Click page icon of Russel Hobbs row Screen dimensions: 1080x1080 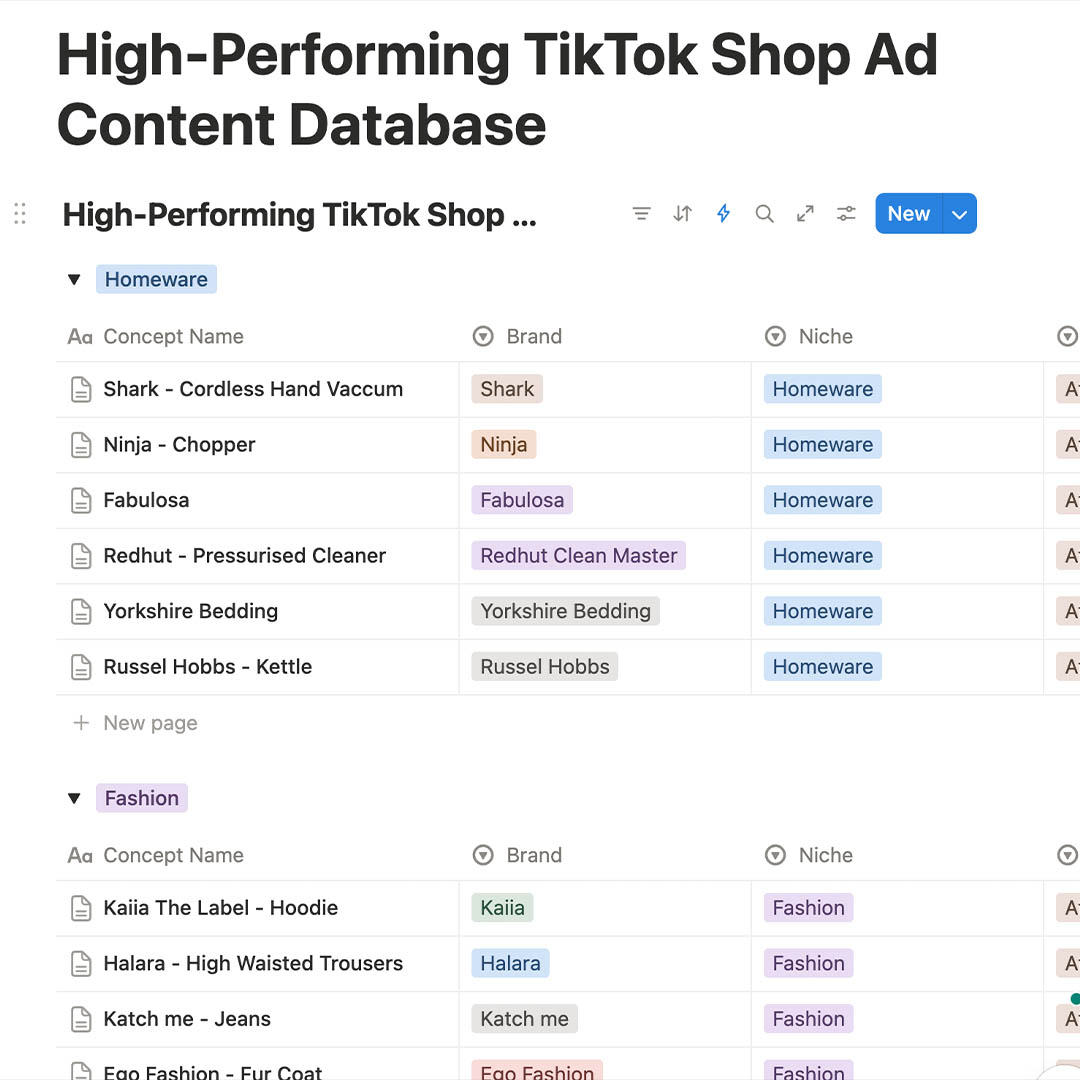(x=81, y=667)
